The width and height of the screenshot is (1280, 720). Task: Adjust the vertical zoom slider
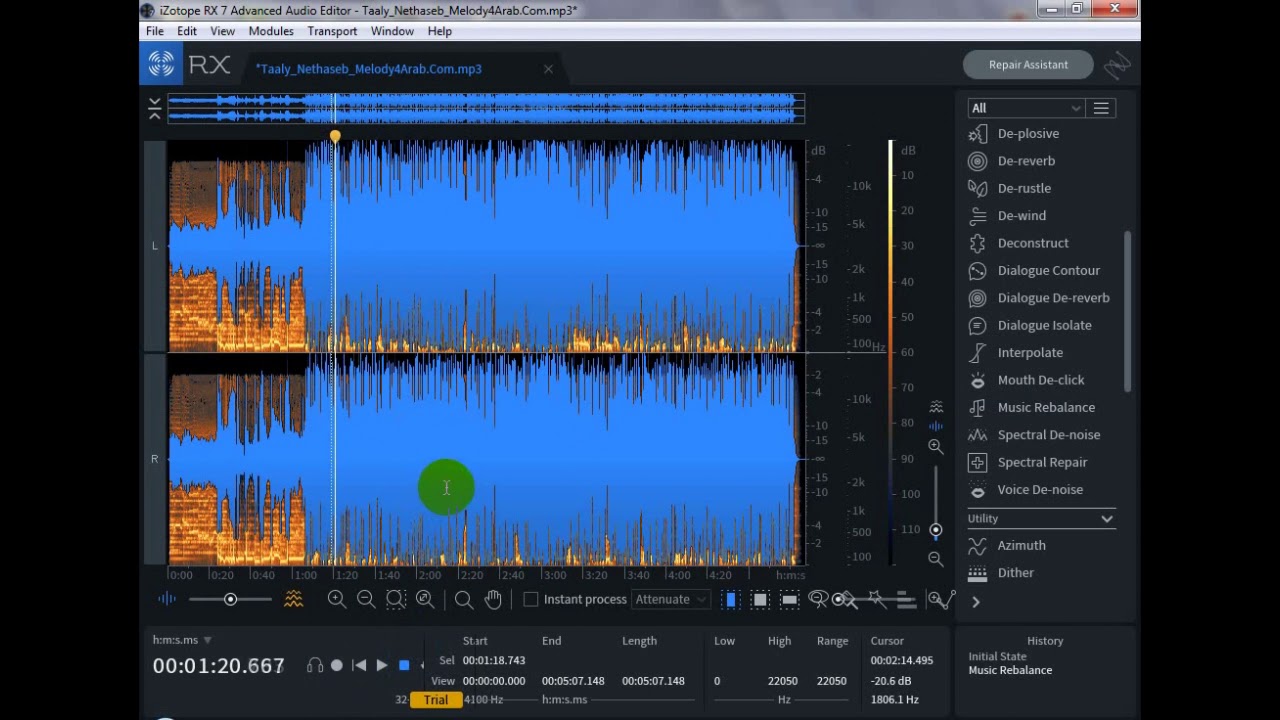(x=935, y=502)
